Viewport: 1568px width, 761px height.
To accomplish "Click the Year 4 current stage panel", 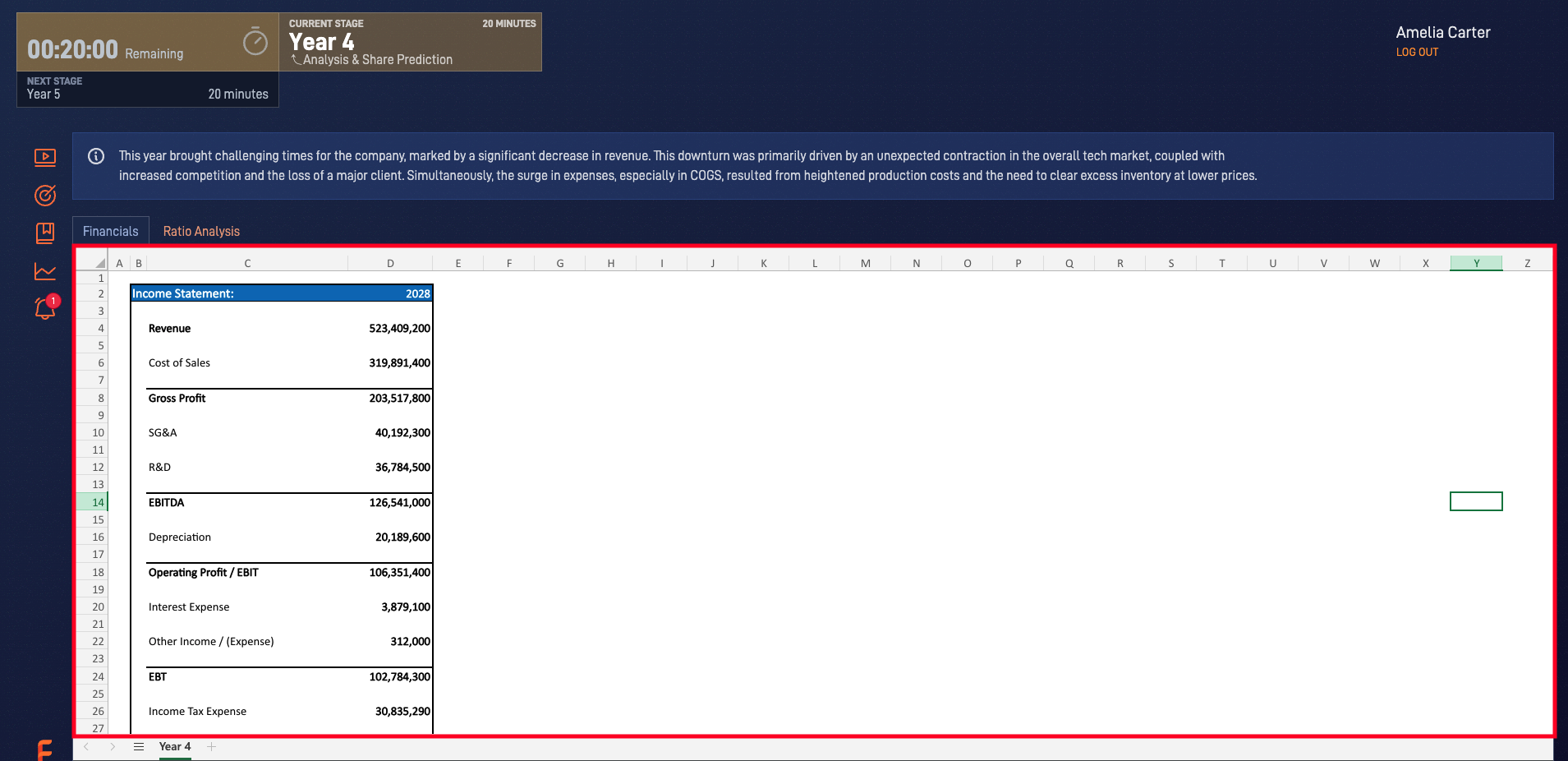I will click(411, 42).
